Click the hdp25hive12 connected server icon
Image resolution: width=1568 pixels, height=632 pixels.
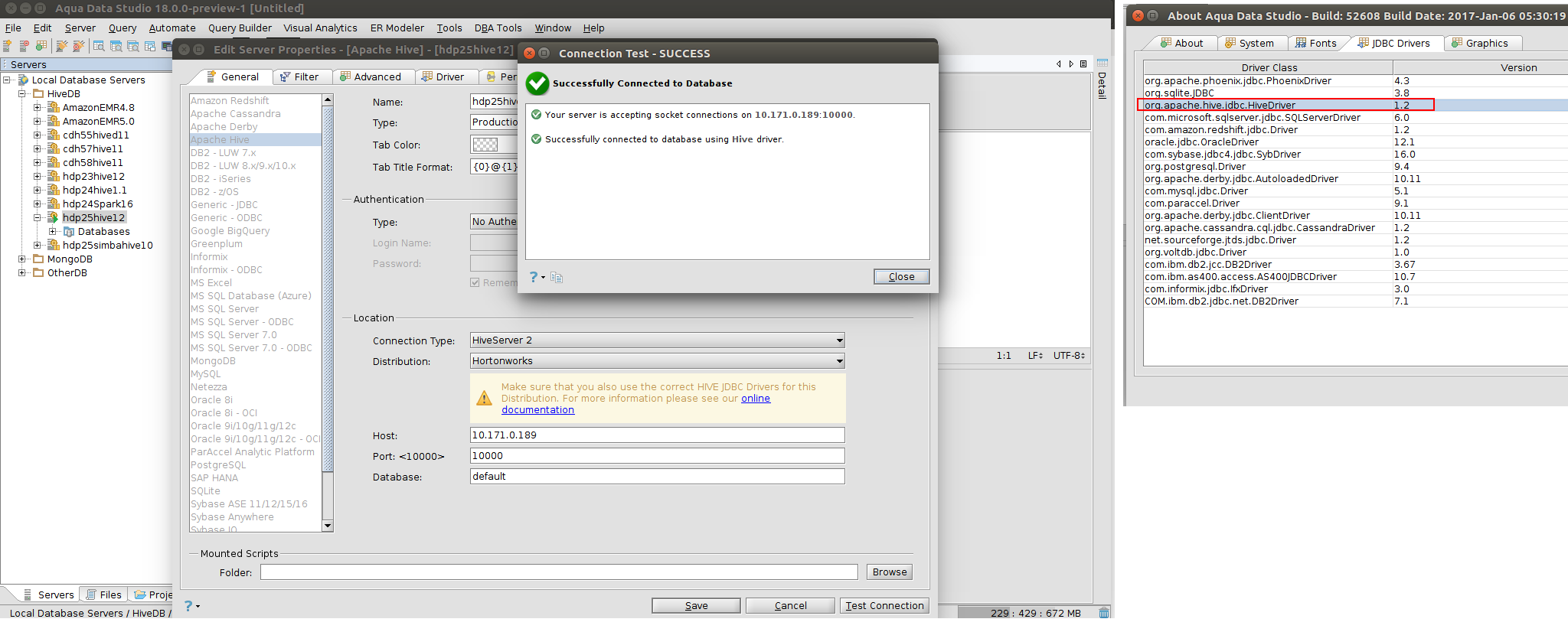pos(54,217)
